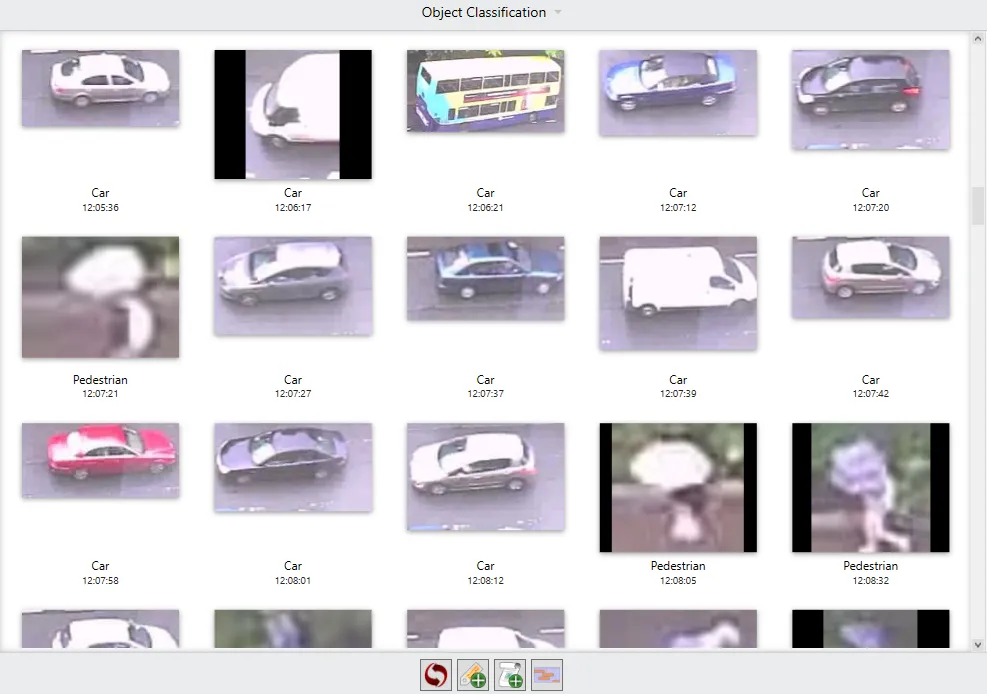Viewport: 987px width, 694px height.
Task: Click the 12:08:12 timestamp text
Action: (x=486, y=581)
